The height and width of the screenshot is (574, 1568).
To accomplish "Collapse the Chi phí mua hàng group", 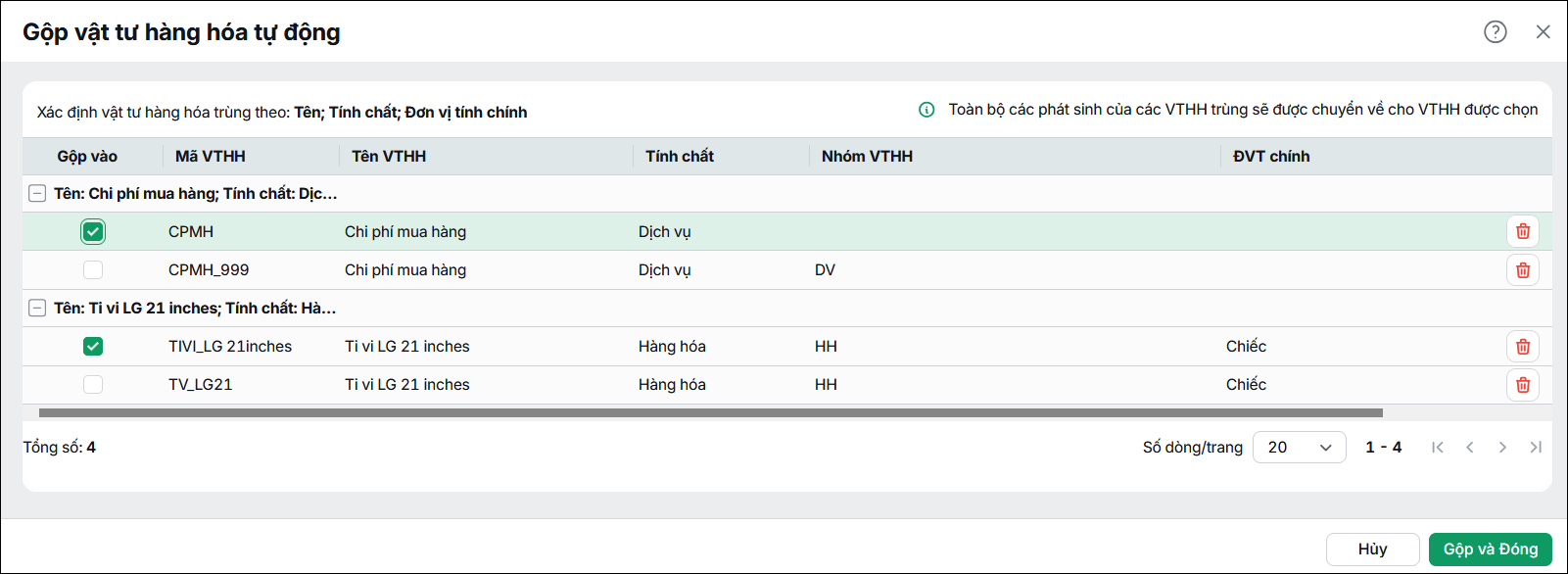I will coord(37,193).
